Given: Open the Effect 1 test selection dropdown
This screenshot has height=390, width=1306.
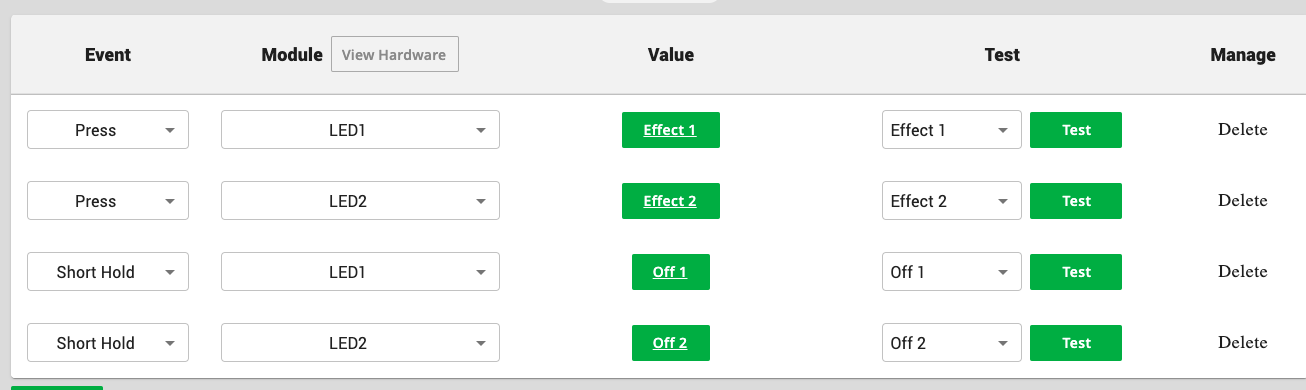Looking at the screenshot, I should pyautogui.click(x=952, y=130).
